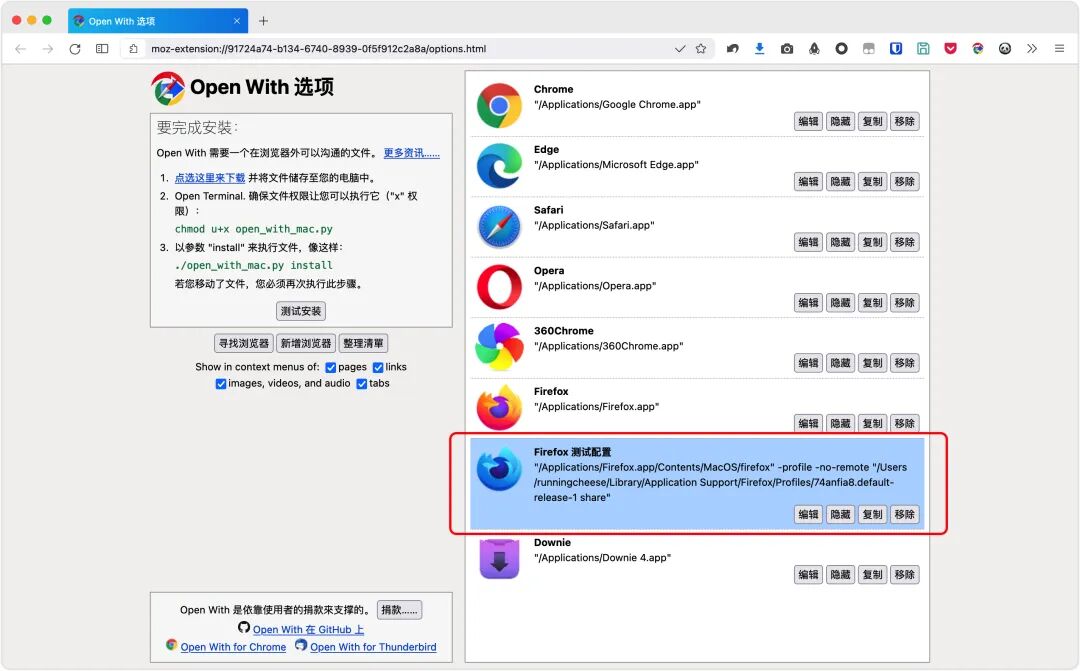1080x671 pixels.
Task: Click the 整理清單 button
Action: coord(363,344)
